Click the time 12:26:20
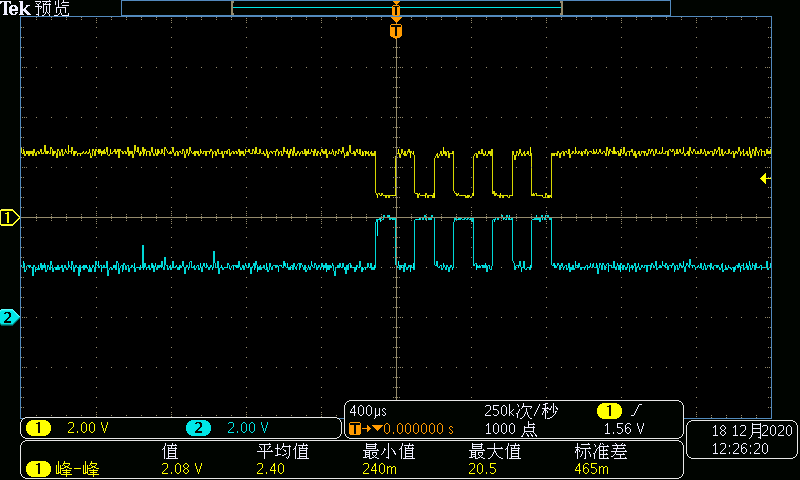The image size is (800, 480). tap(740, 449)
